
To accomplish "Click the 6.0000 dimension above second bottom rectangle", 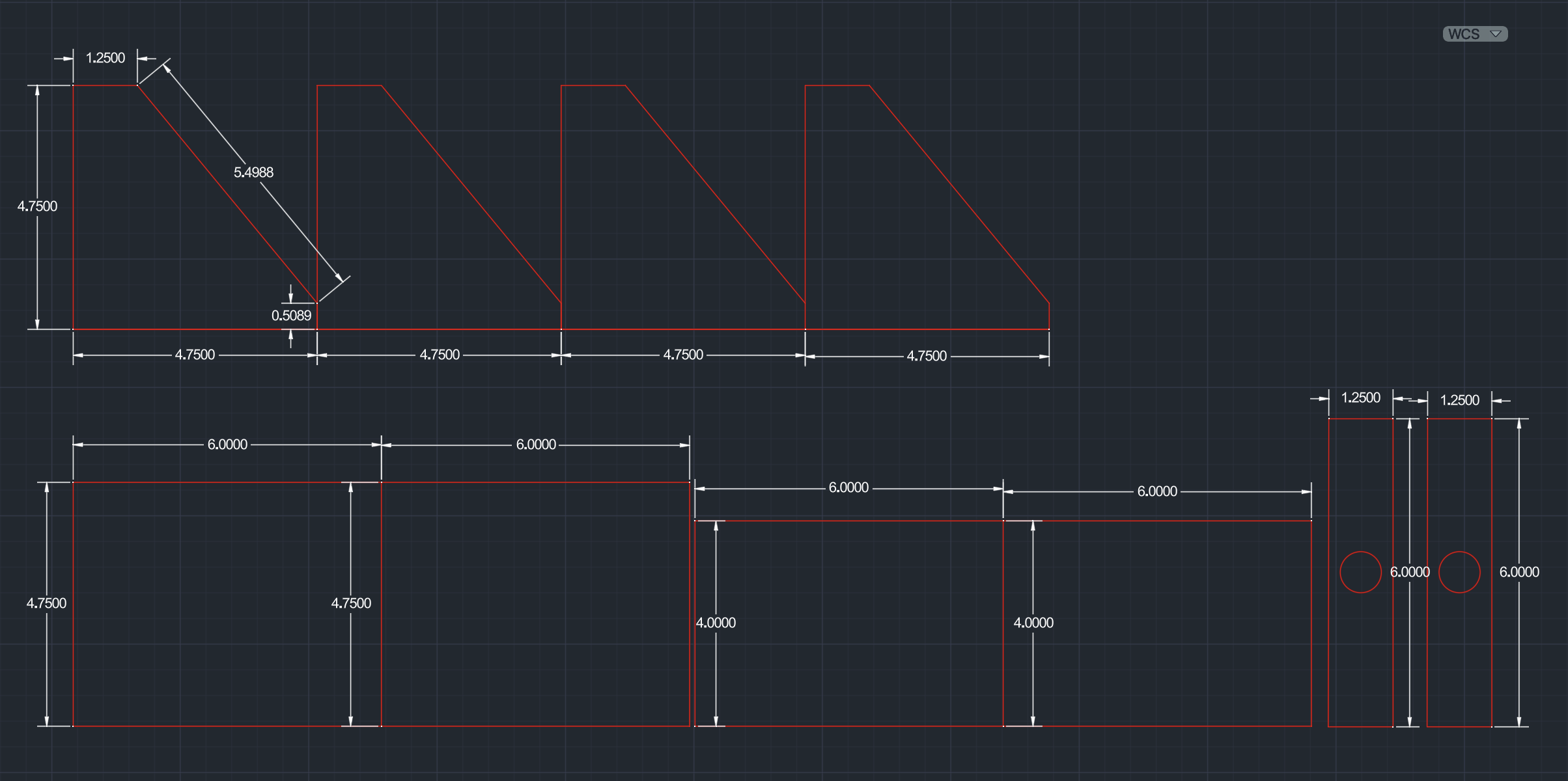I will 536,445.
